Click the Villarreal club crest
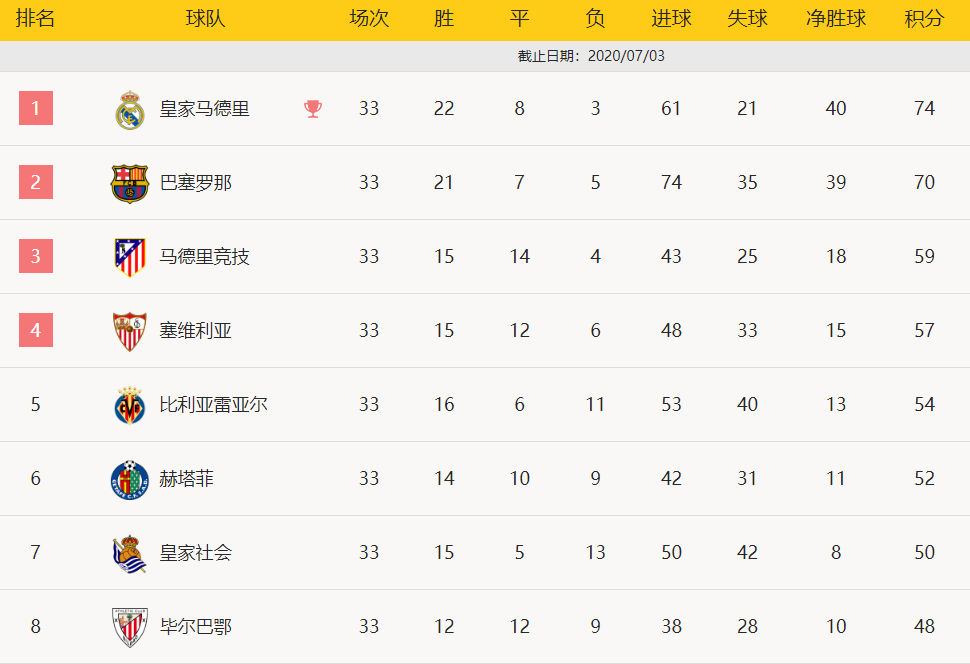 coord(130,405)
